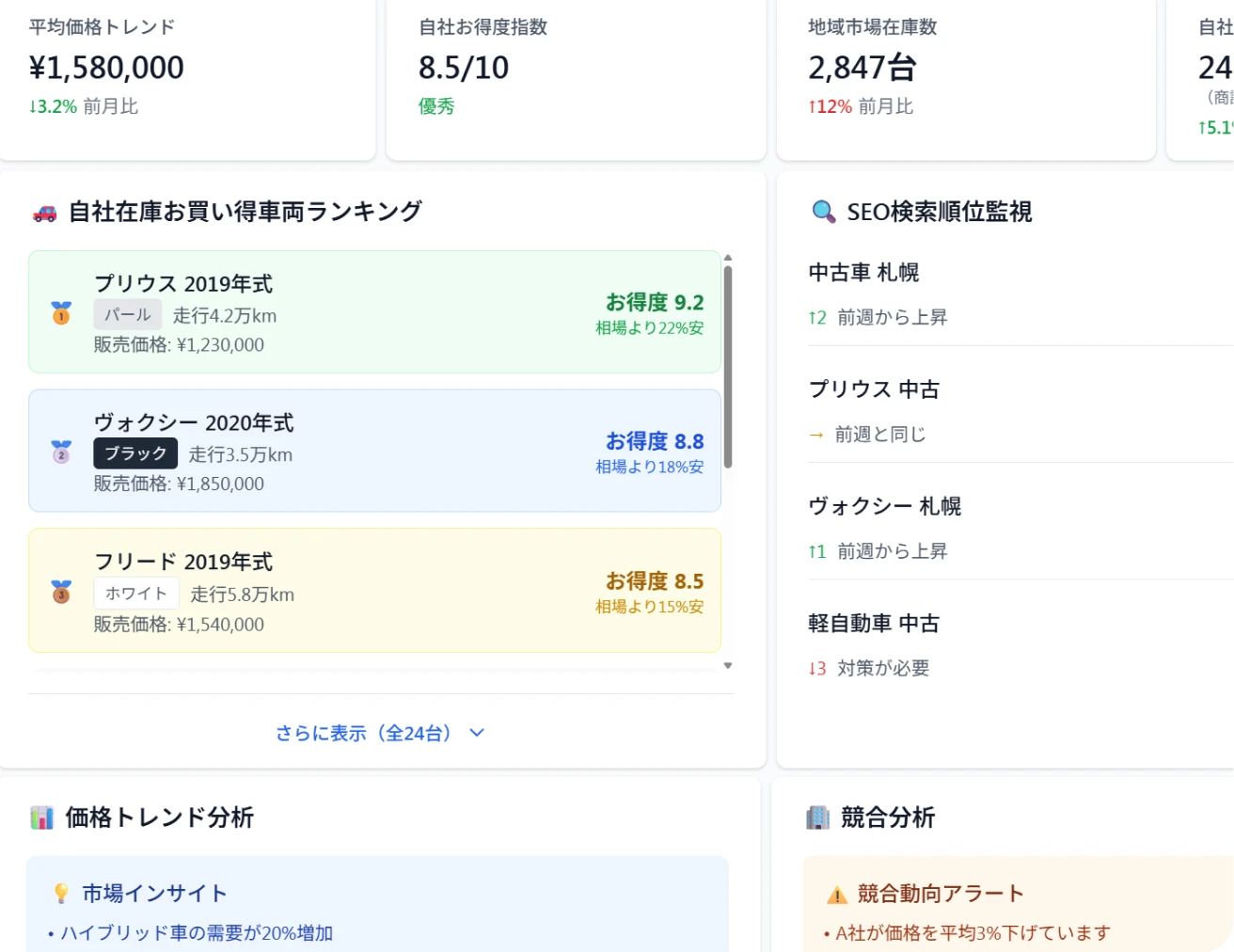This screenshot has height=952, width=1234.
Task: Select the ホワイト color tag
Action: pos(136,594)
